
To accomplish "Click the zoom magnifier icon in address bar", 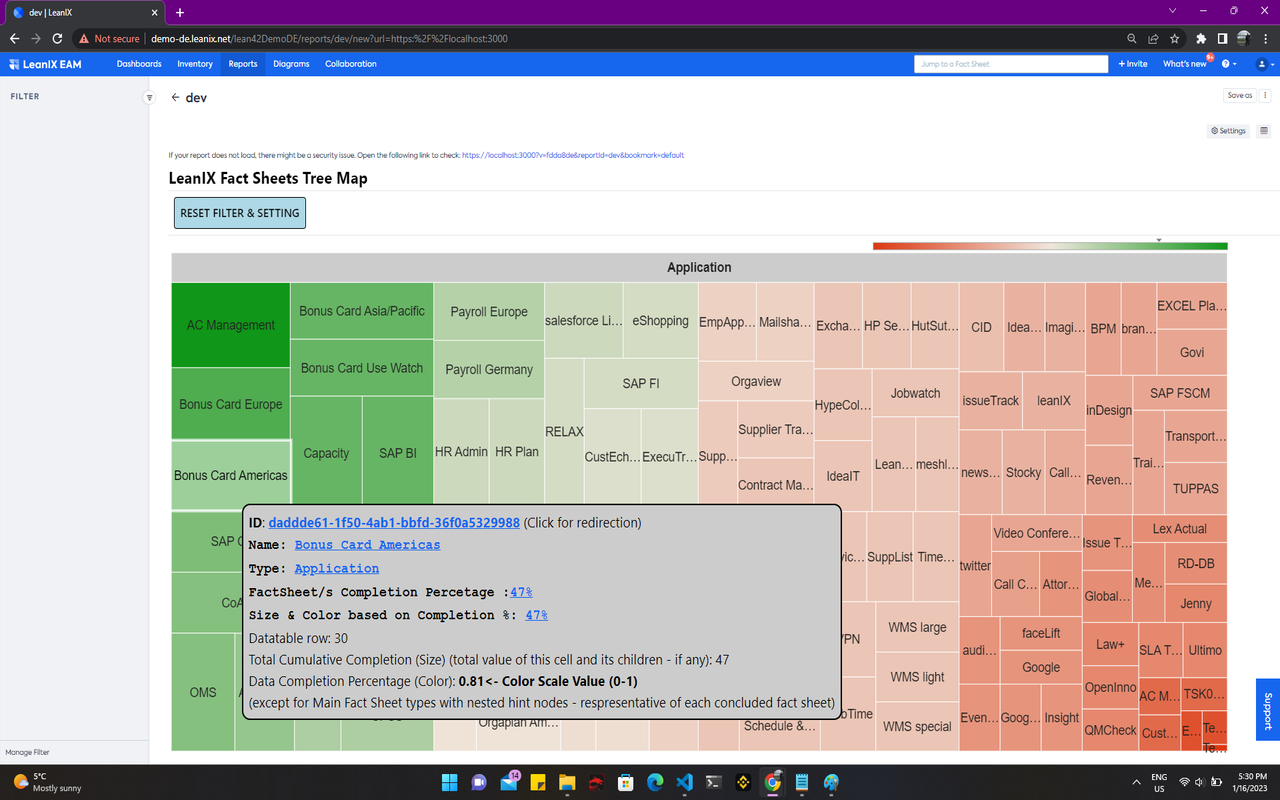I will (1132, 38).
